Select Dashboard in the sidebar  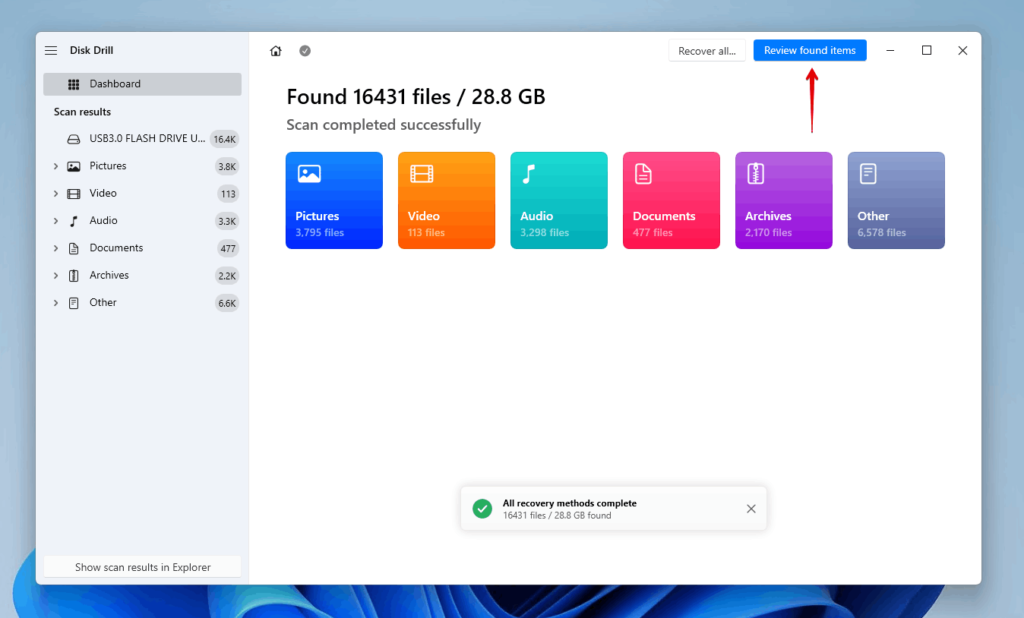pyautogui.click(x=142, y=84)
